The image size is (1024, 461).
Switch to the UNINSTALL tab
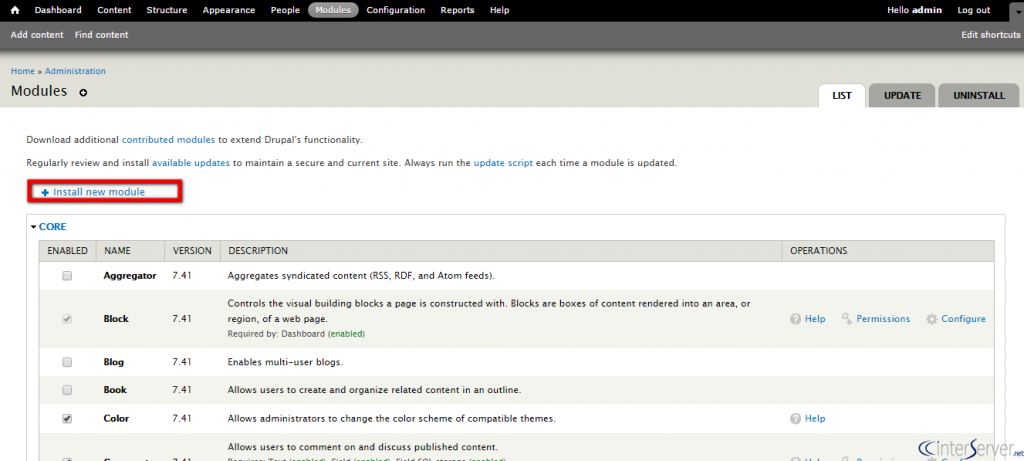pos(979,95)
